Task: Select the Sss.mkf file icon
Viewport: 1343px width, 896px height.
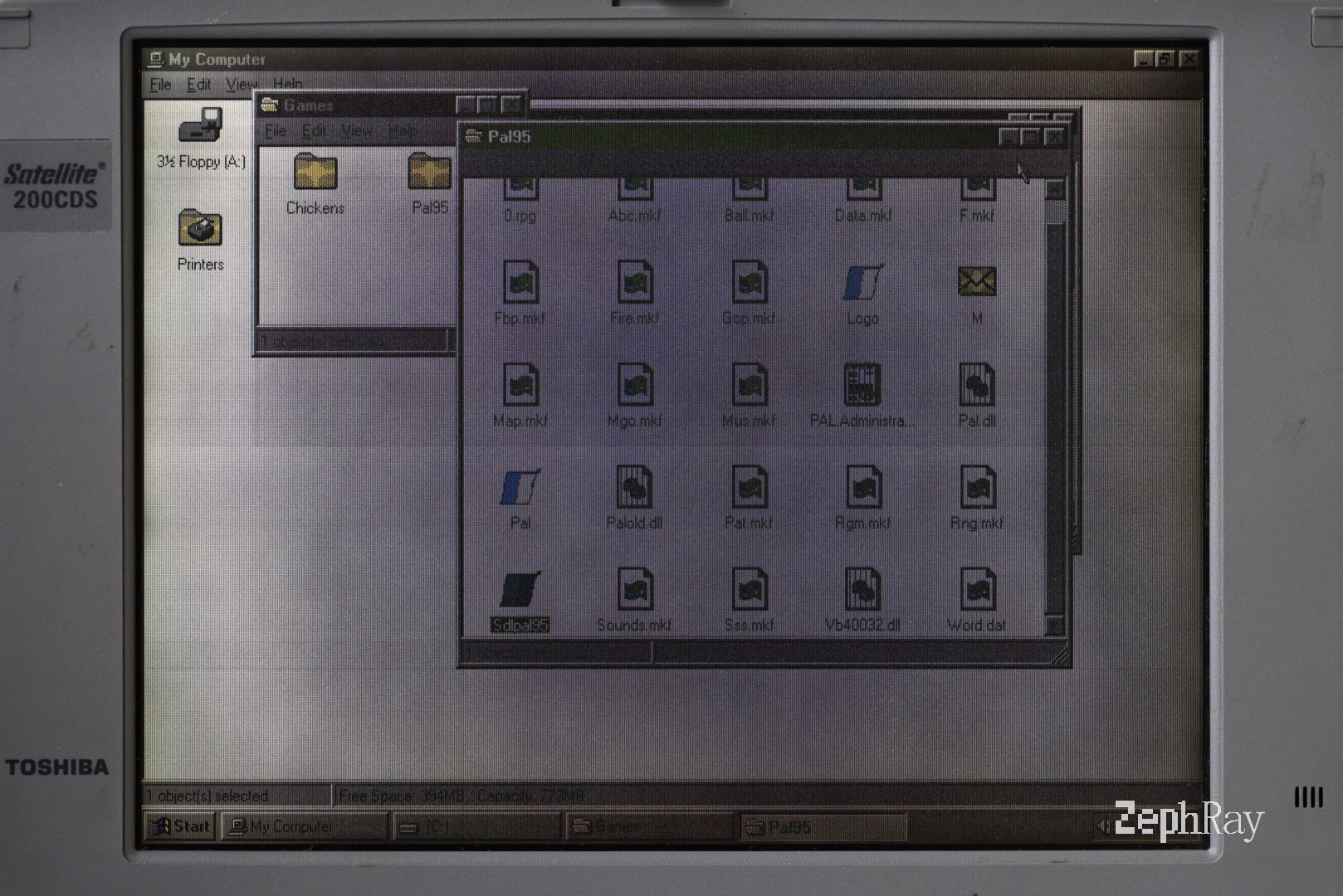Action: [749, 589]
